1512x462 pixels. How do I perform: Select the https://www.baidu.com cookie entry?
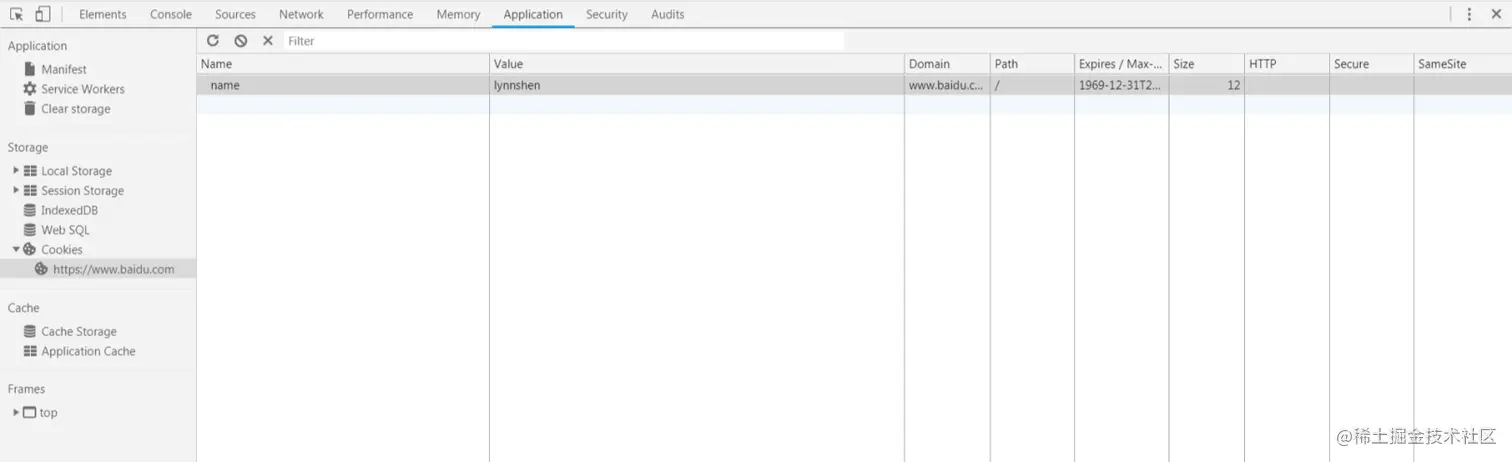click(113, 269)
